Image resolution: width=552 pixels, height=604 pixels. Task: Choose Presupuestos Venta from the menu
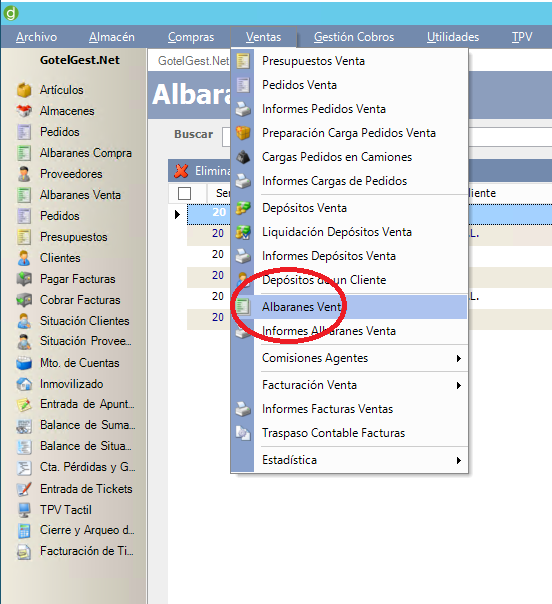313,61
